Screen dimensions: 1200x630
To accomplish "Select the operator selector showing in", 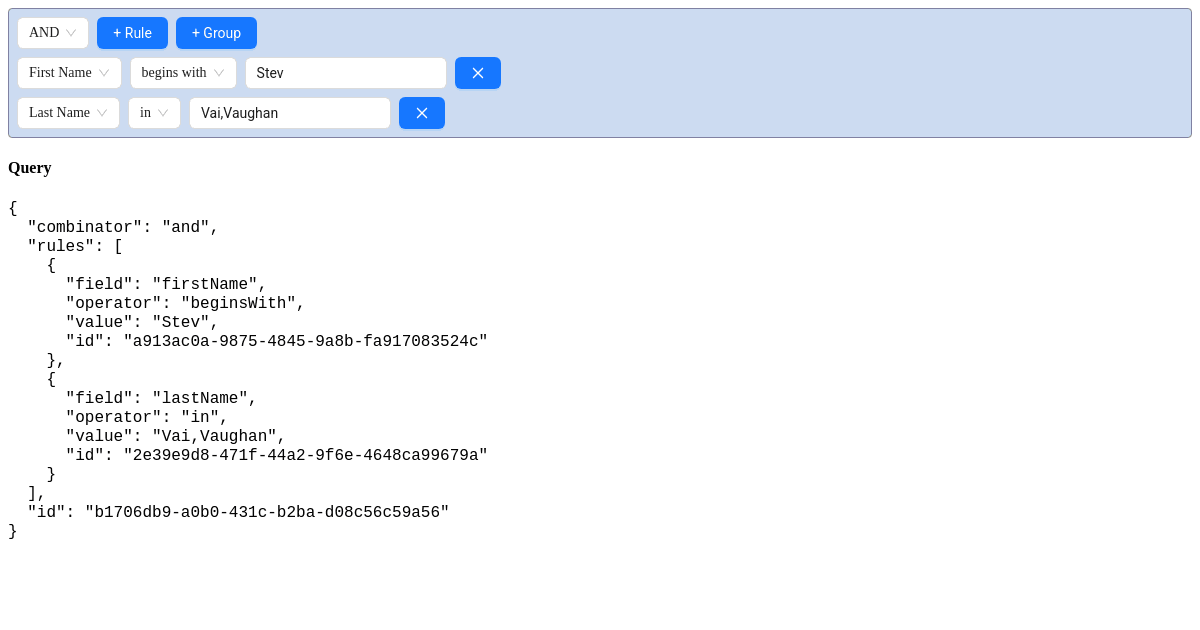I will click(x=154, y=112).
